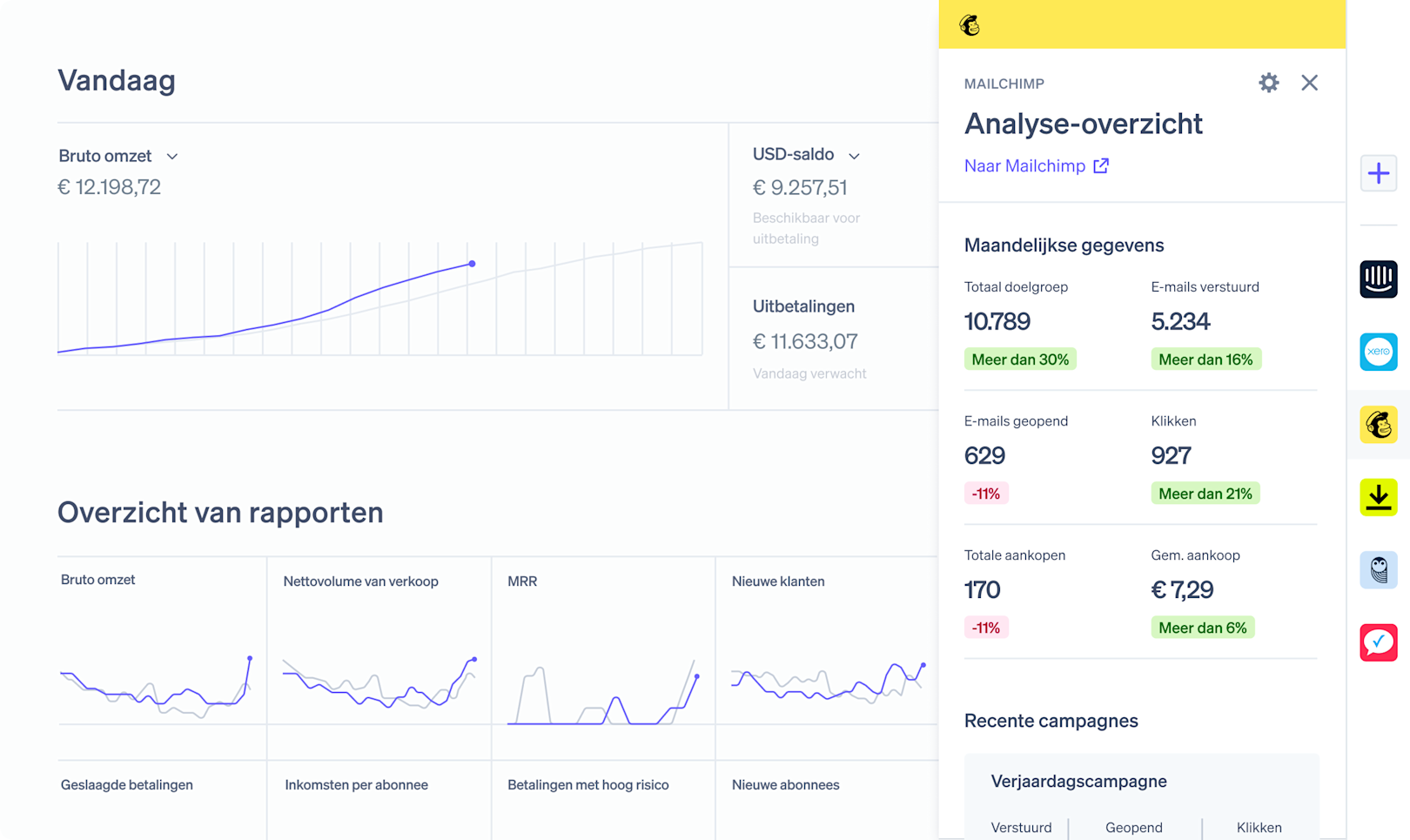This screenshot has height=840, width=1410.
Task: Close the Mailchimp analysis panel
Action: [x=1309, y=83]
